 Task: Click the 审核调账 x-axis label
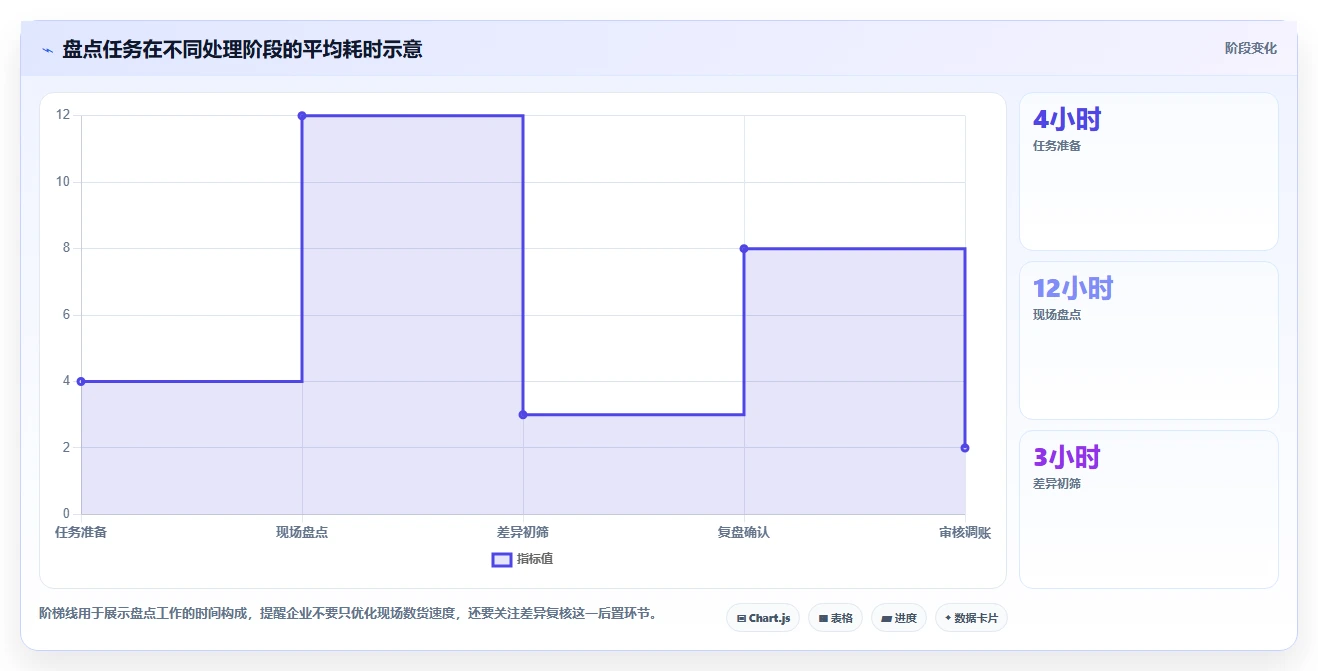(x=965, y=532)
